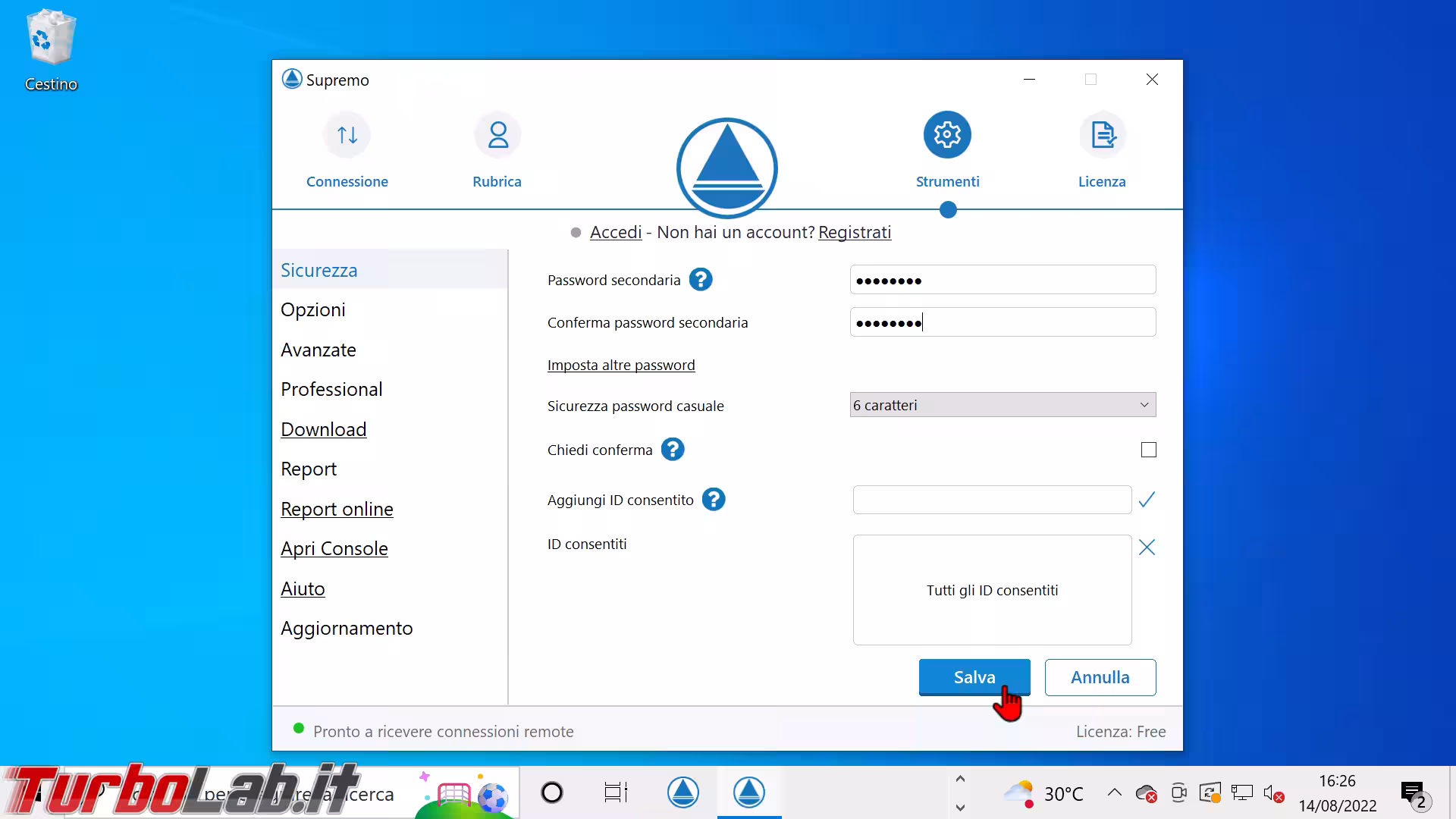
Task: Expand Sicurezza password casuale dropdown
Action: [1003, 405]
